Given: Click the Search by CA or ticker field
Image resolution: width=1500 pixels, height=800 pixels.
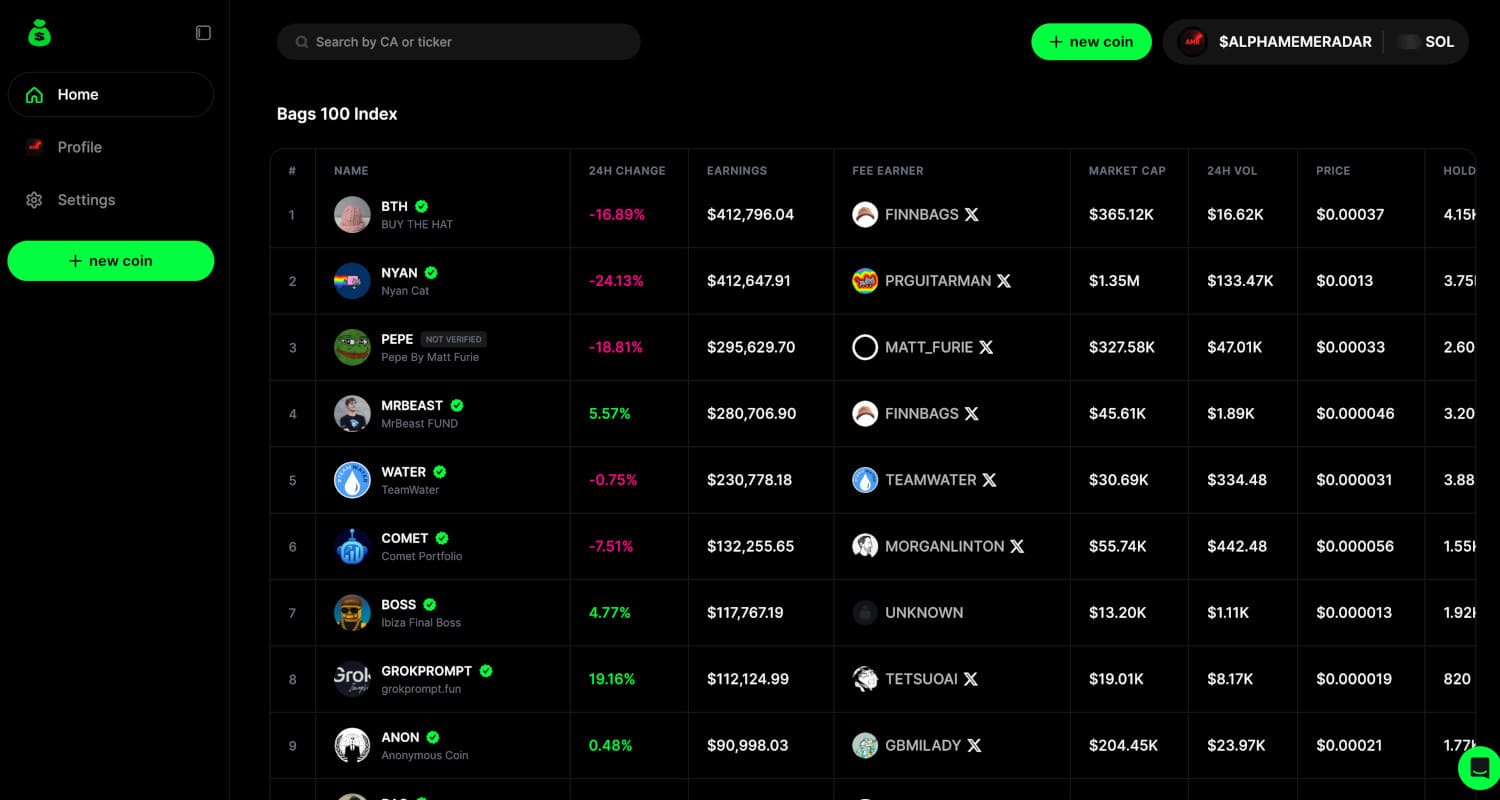Looking at the screenshot, I should tap(458, 41).
